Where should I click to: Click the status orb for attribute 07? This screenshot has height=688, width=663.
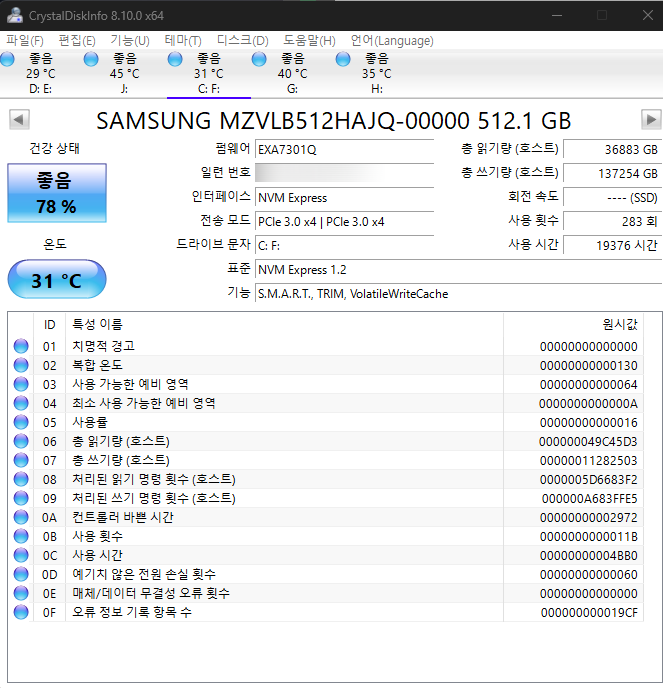(x=21, y=460)
